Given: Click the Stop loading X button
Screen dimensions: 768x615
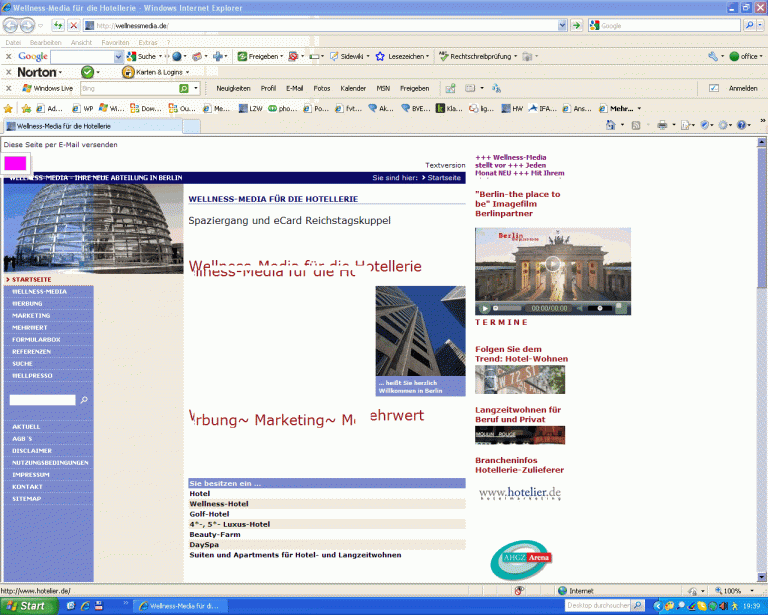Looking at the screenshot, I should point(74,25).
